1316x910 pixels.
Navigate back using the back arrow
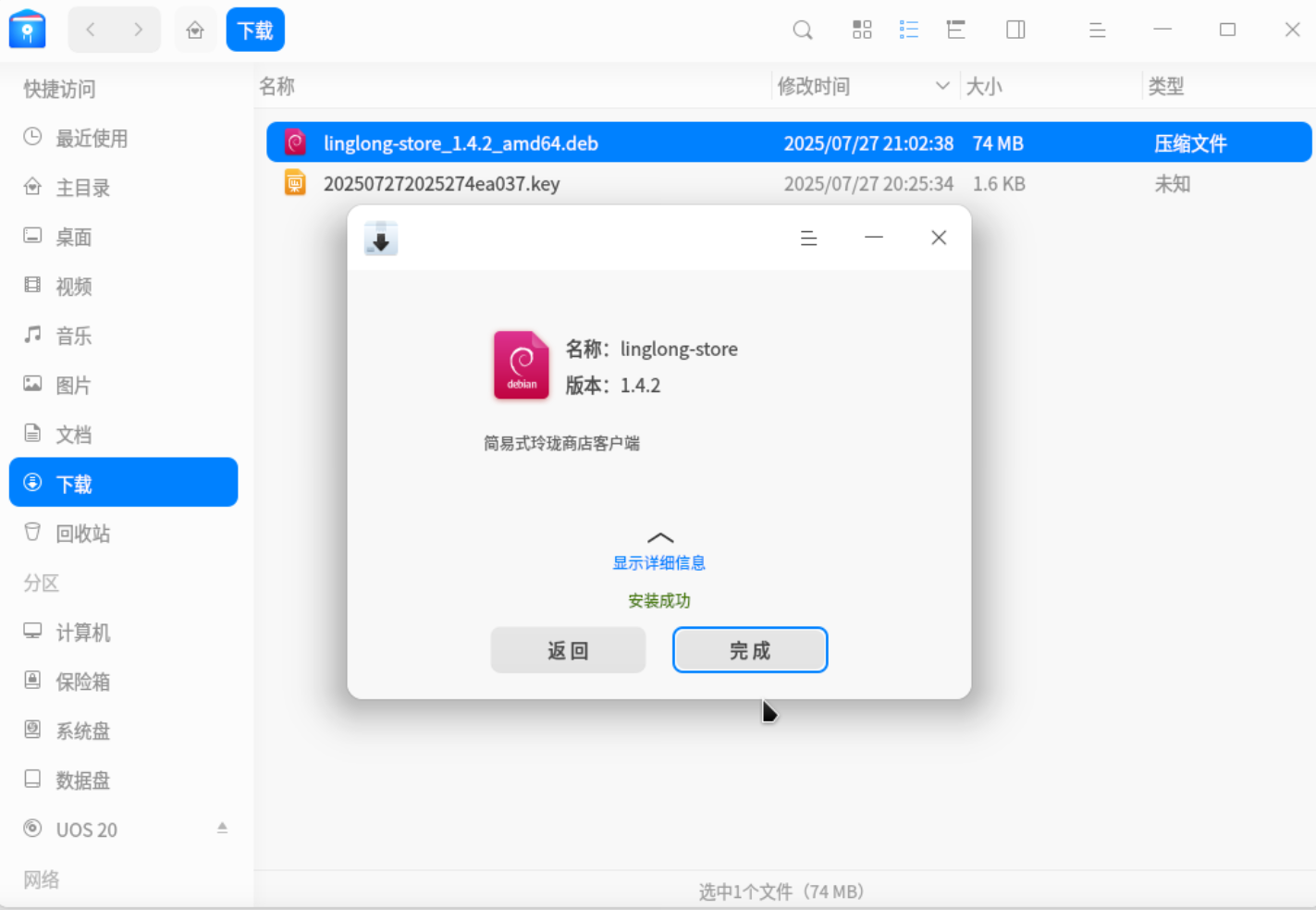90,30
